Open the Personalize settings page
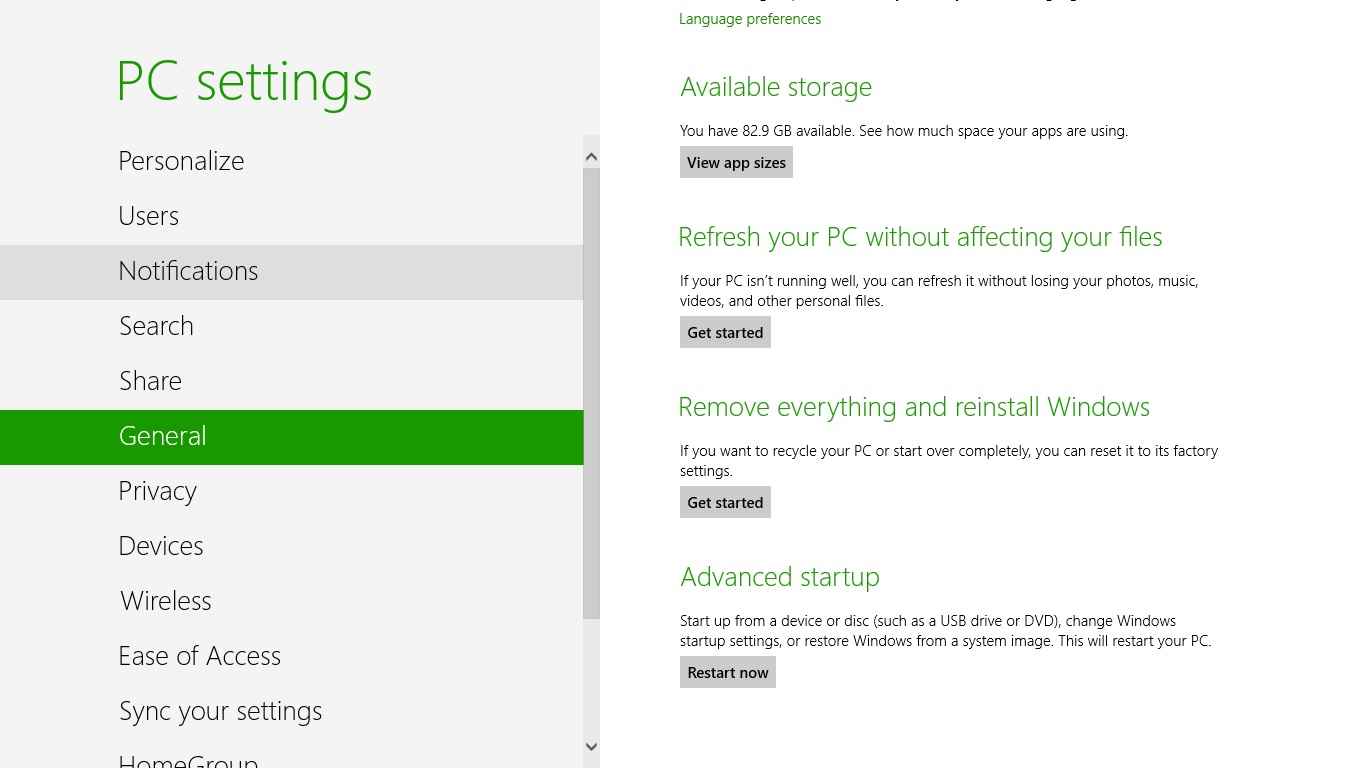The image size is (1366, 768). tap(181, 160)
